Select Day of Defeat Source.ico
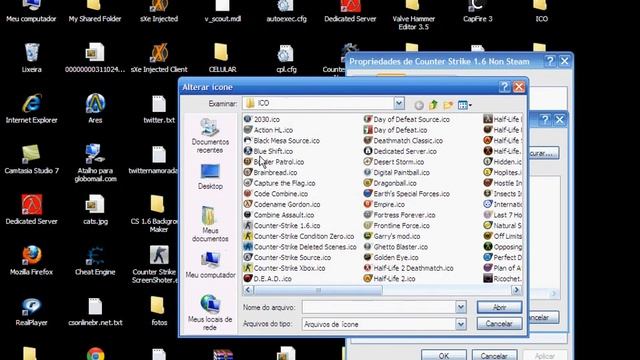This screenshot has height=360, width=640. (x=407, y=119)
